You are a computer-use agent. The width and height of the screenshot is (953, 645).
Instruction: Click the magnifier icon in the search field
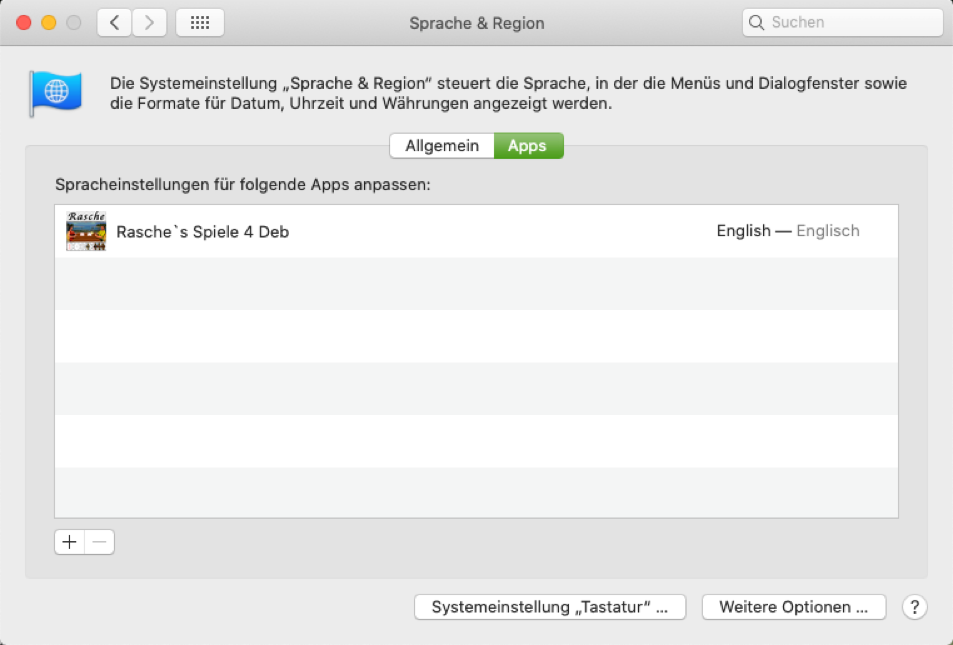pos(756,21)
